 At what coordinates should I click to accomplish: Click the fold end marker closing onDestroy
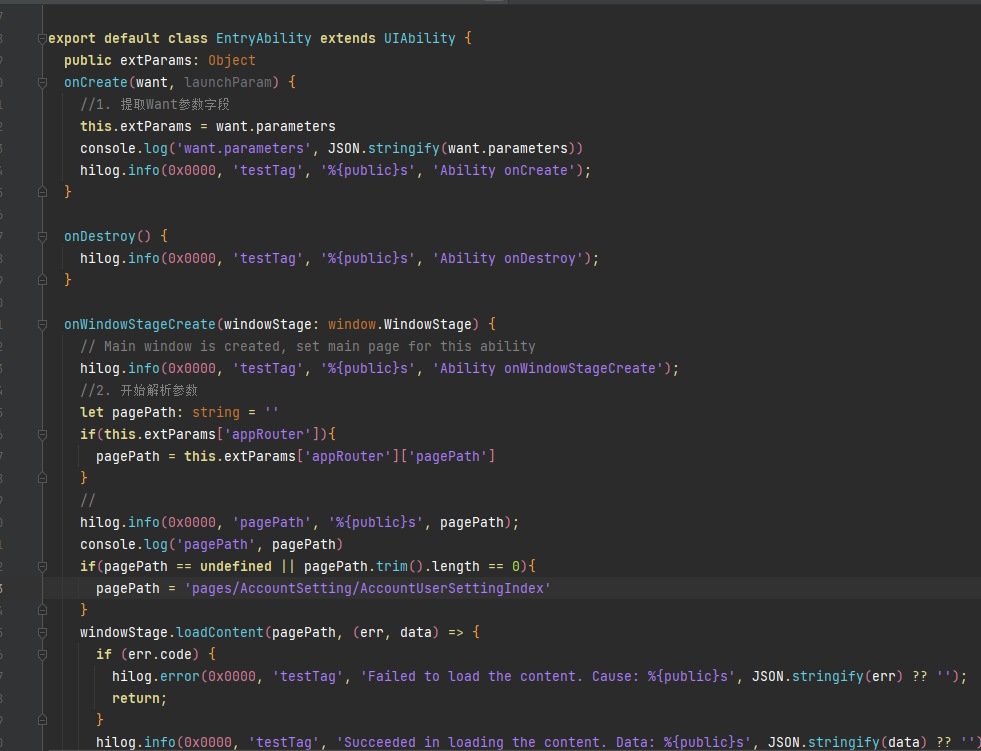point(42,280)
